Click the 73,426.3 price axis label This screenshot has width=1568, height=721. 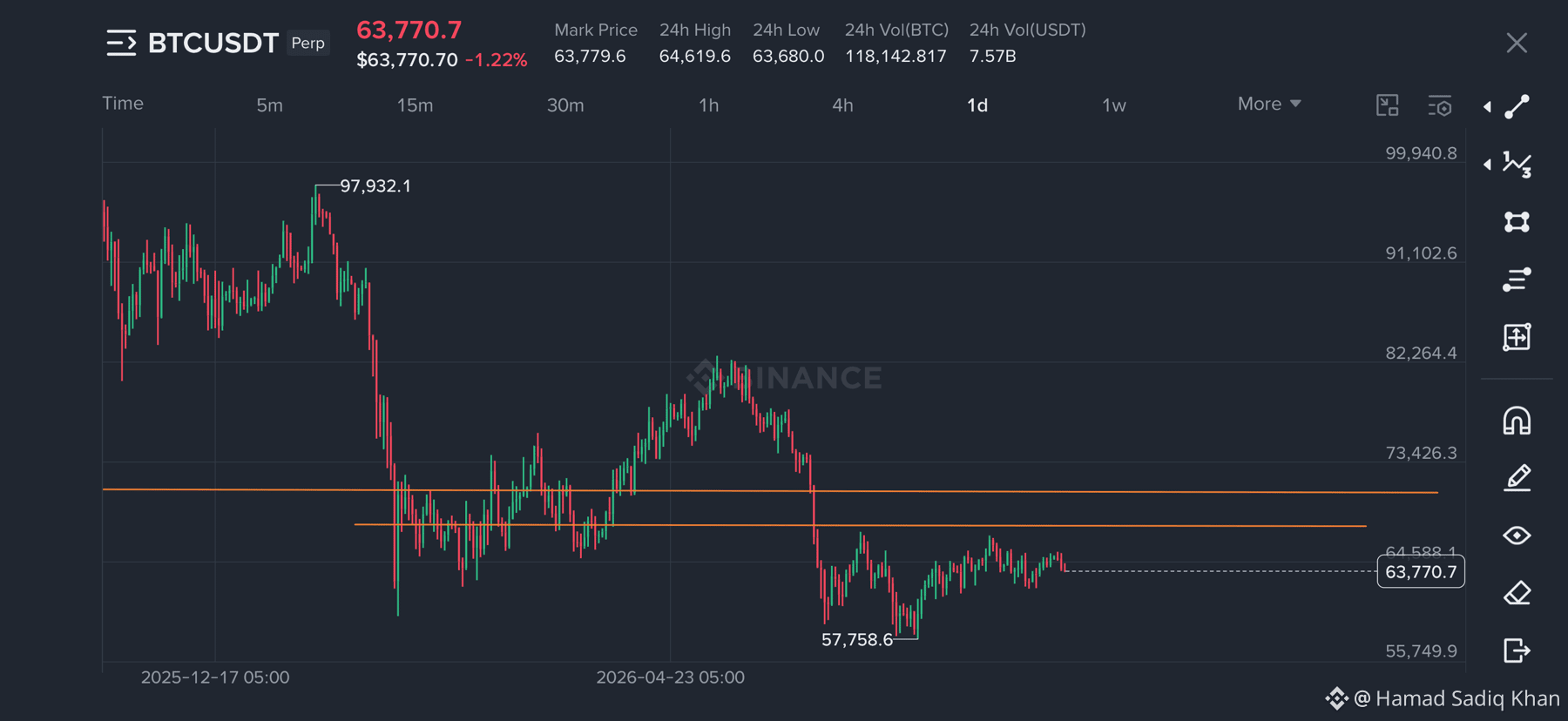(1421, 453)
